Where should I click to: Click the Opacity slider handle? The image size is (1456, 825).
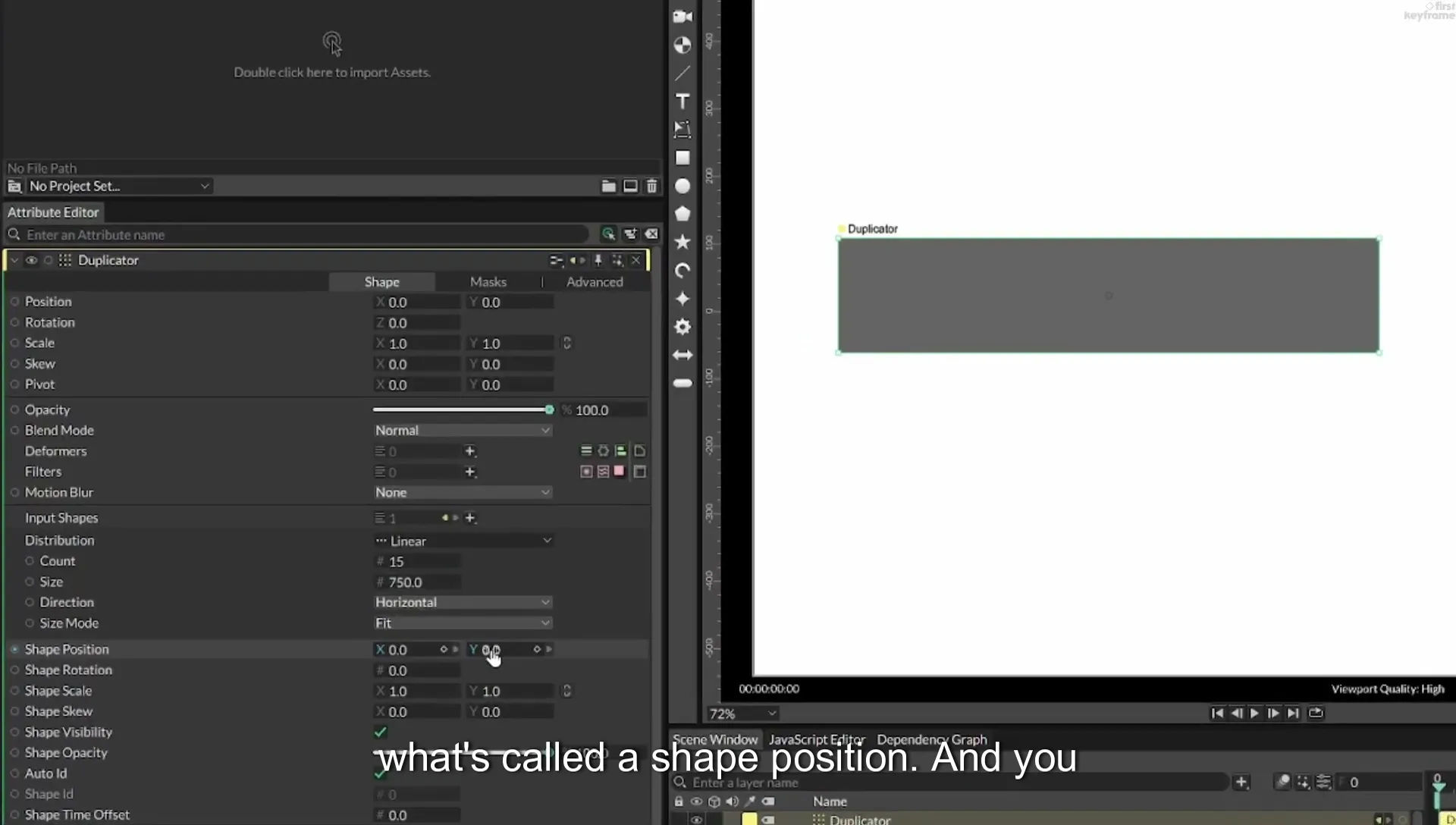tap(549, 409)
